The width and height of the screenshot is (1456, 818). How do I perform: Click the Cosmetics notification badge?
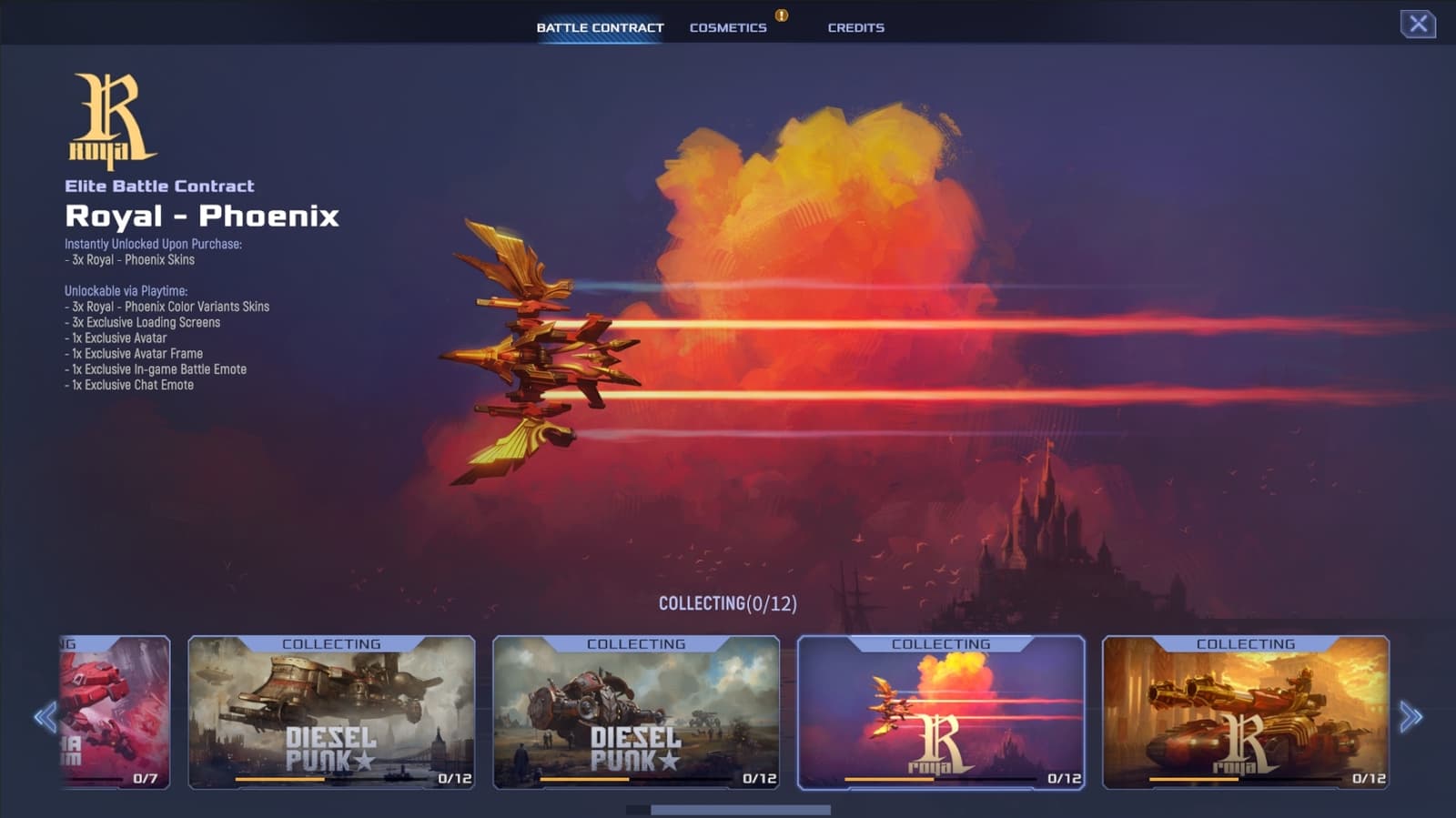pyautogui.click(x=781, y=15)
